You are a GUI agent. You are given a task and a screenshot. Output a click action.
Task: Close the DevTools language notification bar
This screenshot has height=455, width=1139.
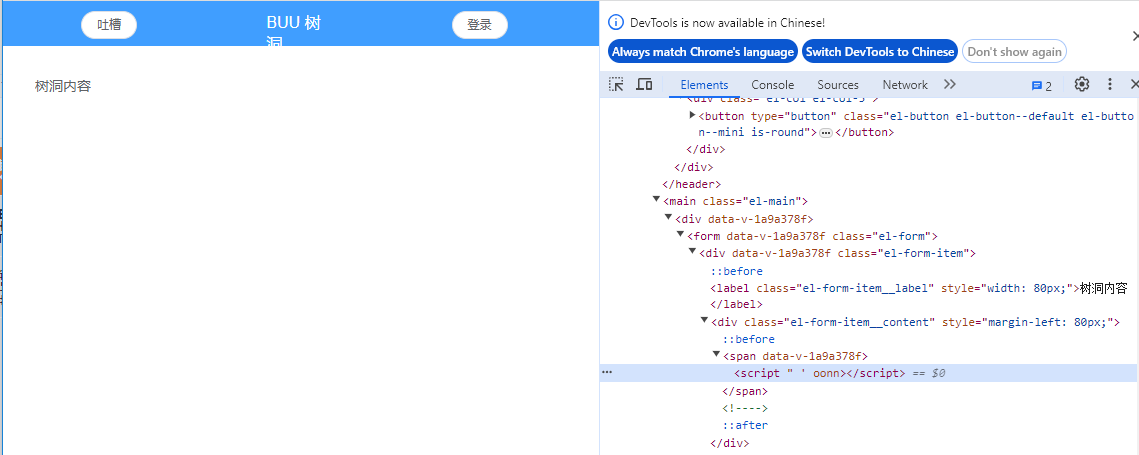(1134, 36)
